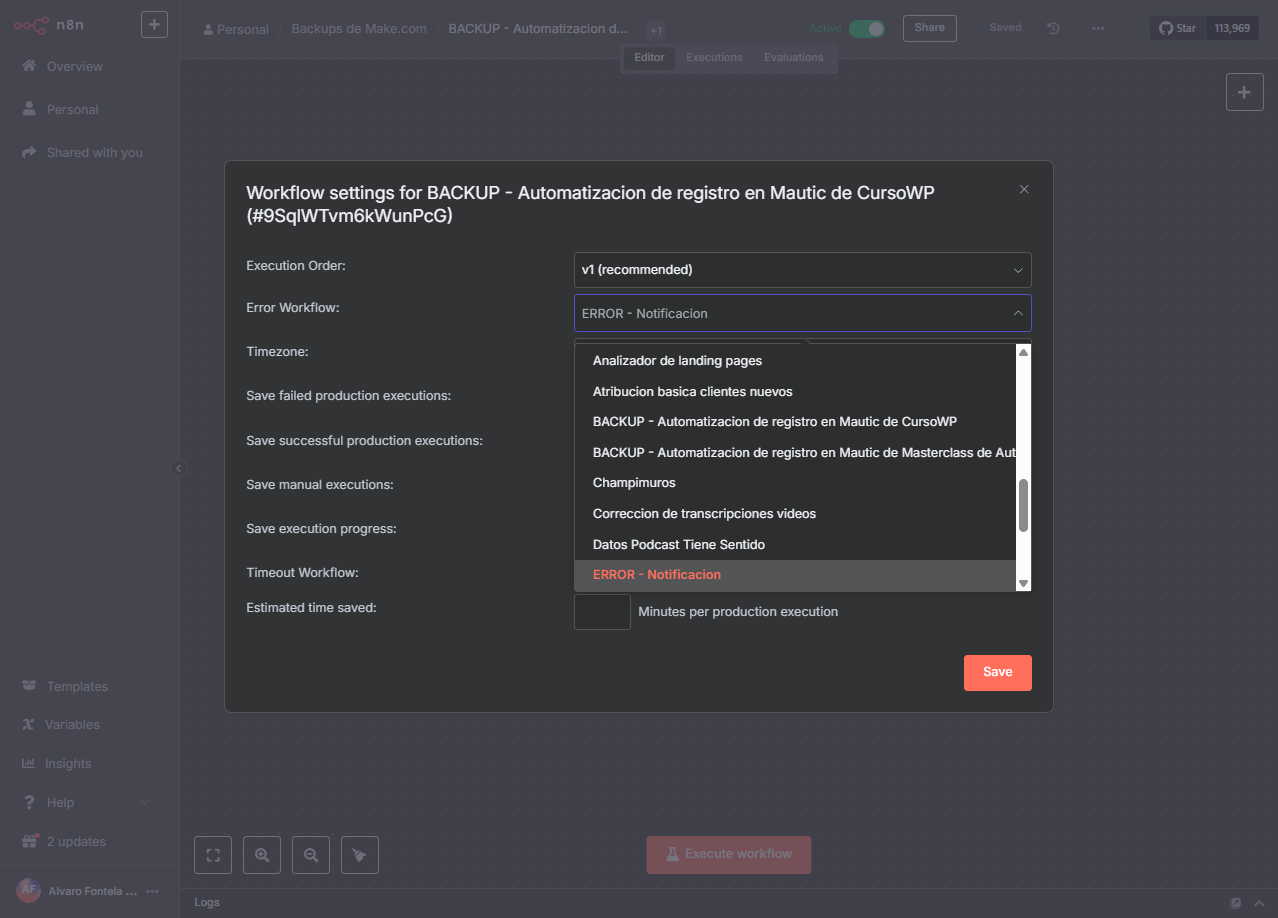Screen dimensions: 1278x918
Task: Expand the Help submenu chevron
Action: [x=144, y=802]
